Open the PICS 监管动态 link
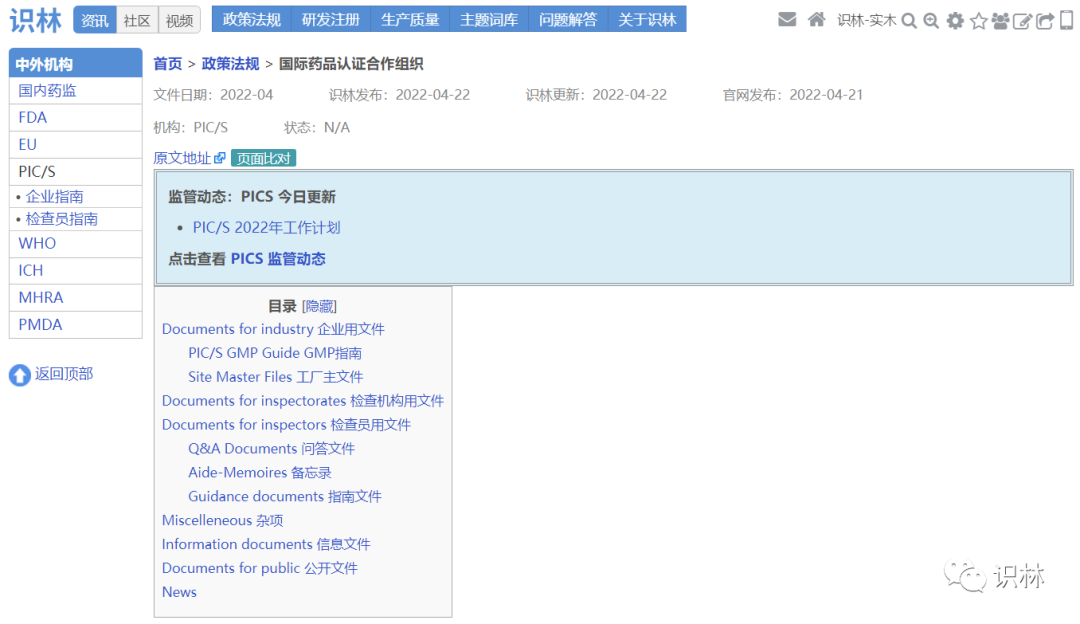Image resolution: width=1080 pixels, height=624 pixels. pos(278,259)
